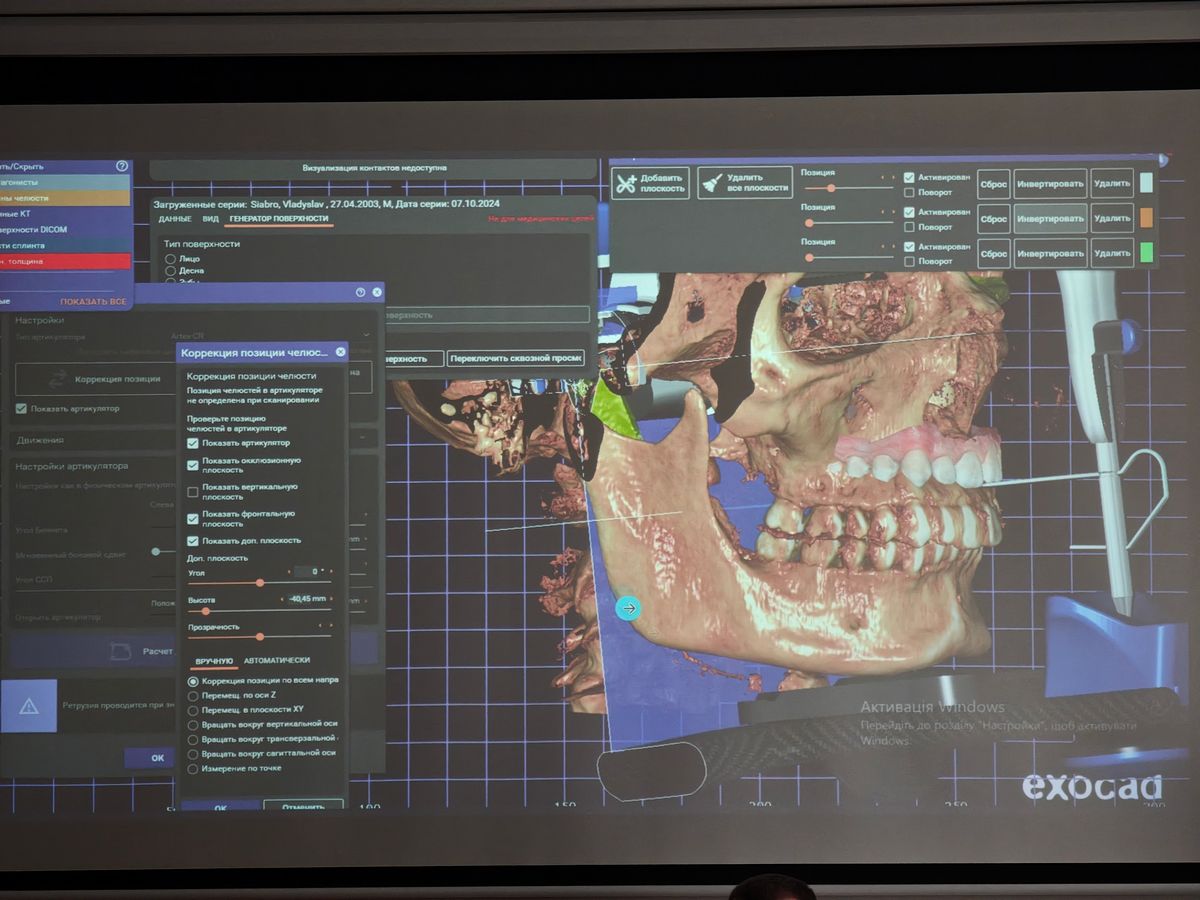The width and height of the screenshot is (1200, 900).
Task: Click Отменить in the correction dialog
Action: click(x=303, y=806)
